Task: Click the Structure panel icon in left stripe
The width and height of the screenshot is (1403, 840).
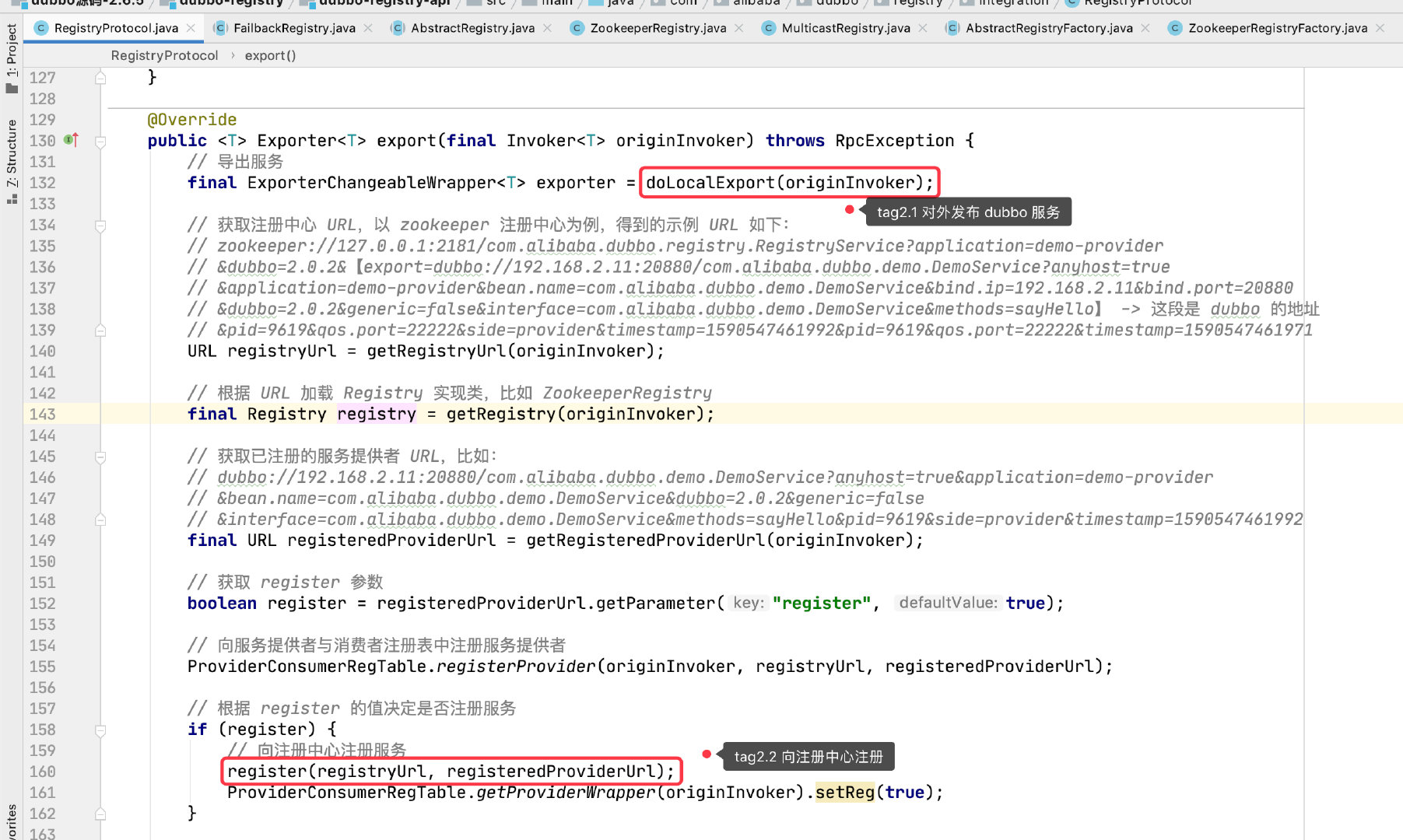Action: 12,199
